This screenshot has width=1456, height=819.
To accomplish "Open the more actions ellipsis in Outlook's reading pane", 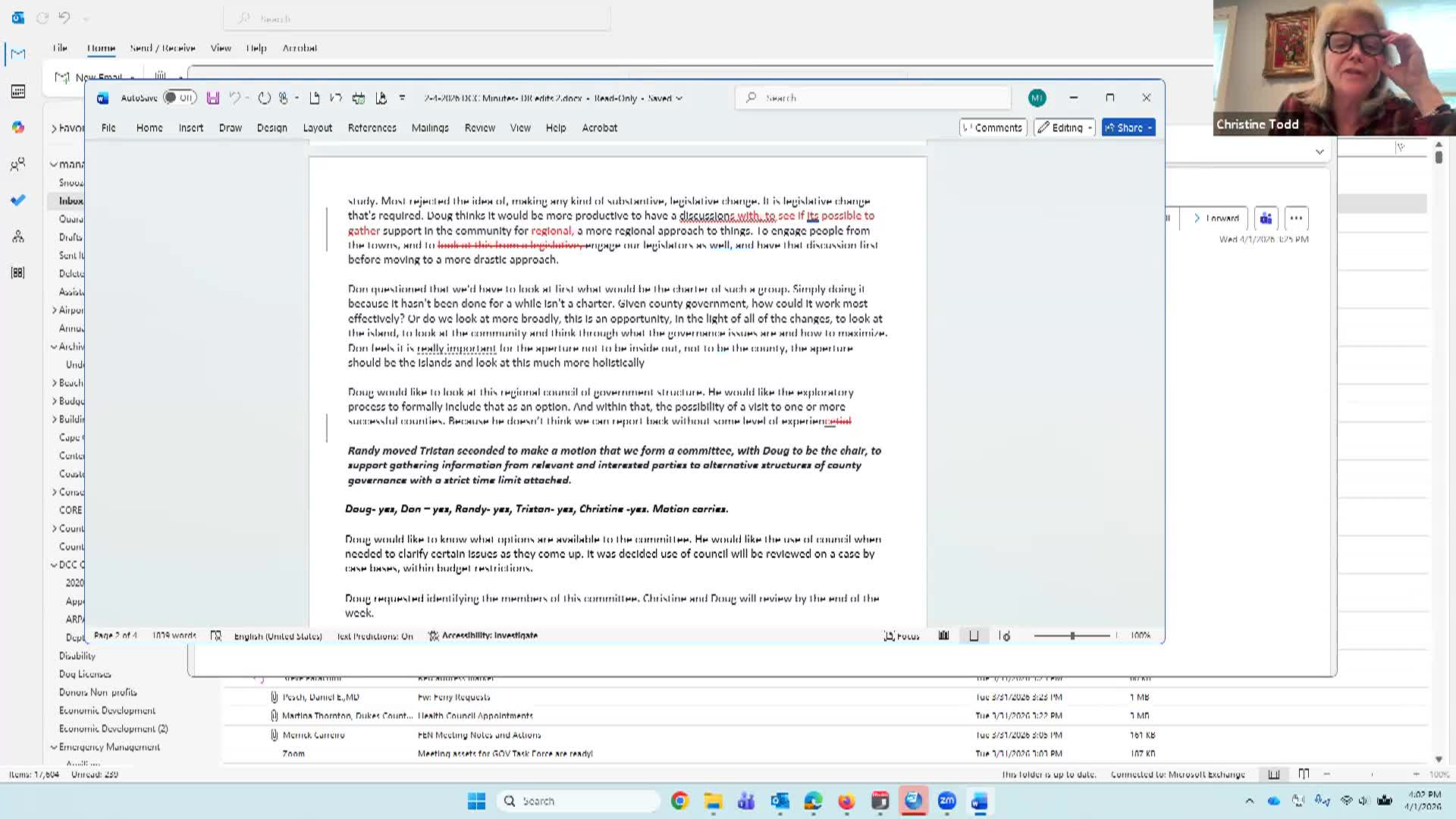I will tap(1296, 218).
